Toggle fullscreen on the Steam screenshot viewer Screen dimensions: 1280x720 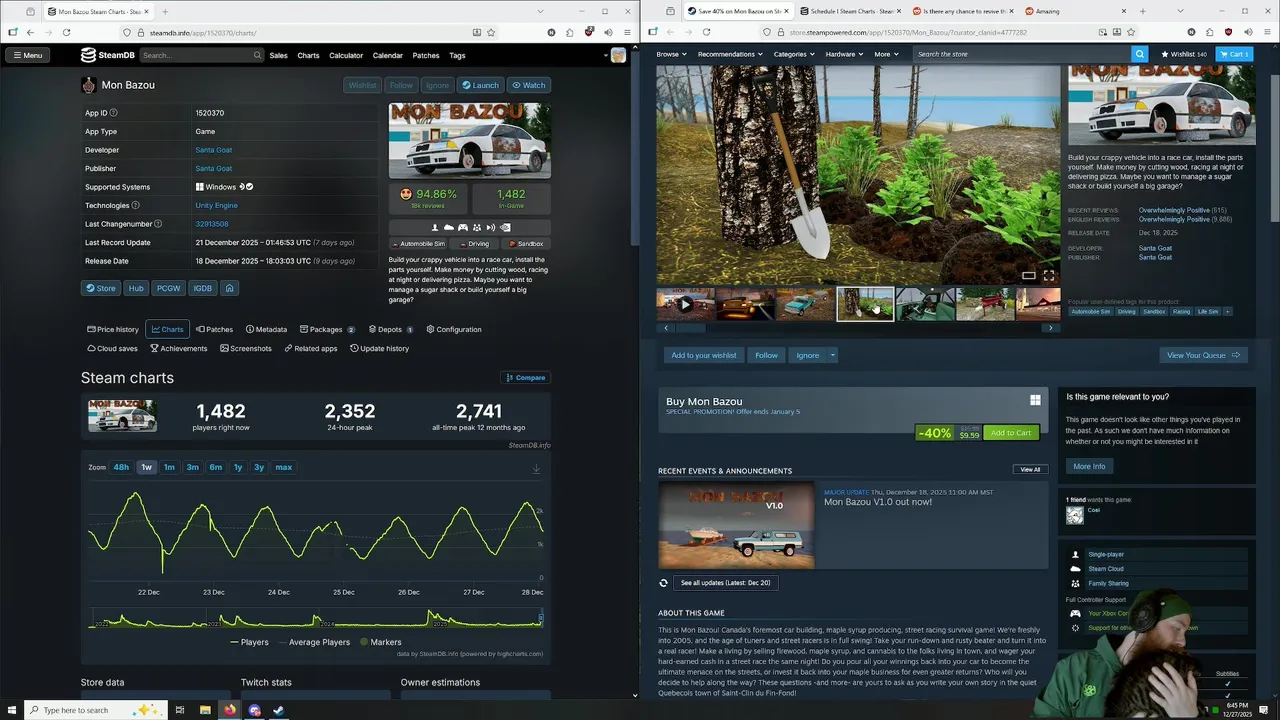[1048, 275]
